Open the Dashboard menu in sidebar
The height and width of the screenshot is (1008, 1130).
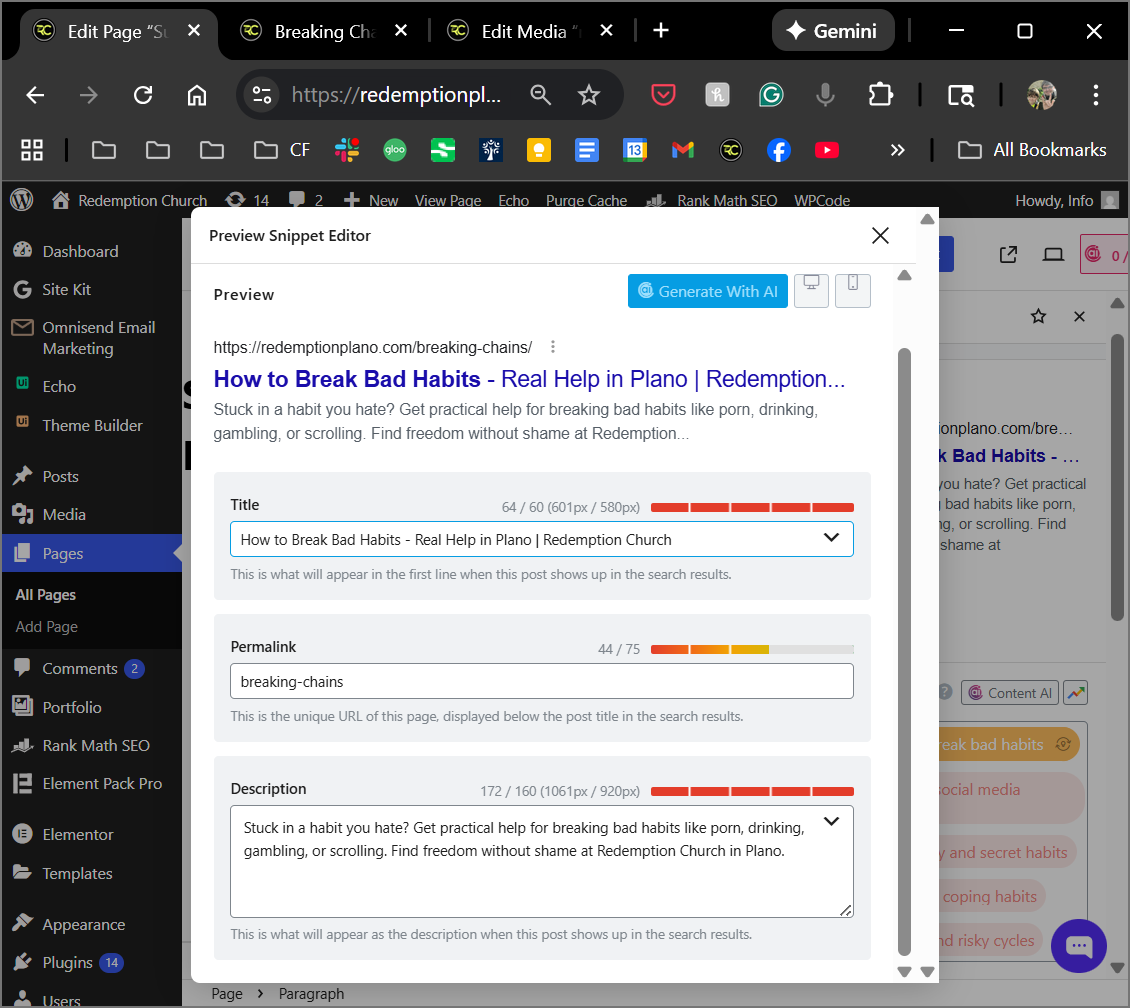pos(80,251)
